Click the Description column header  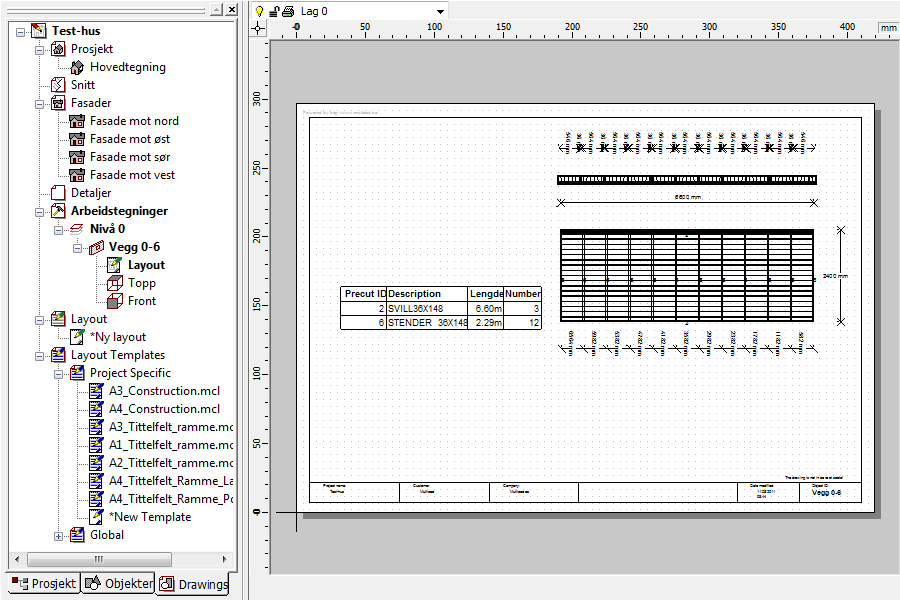[427, 294]
